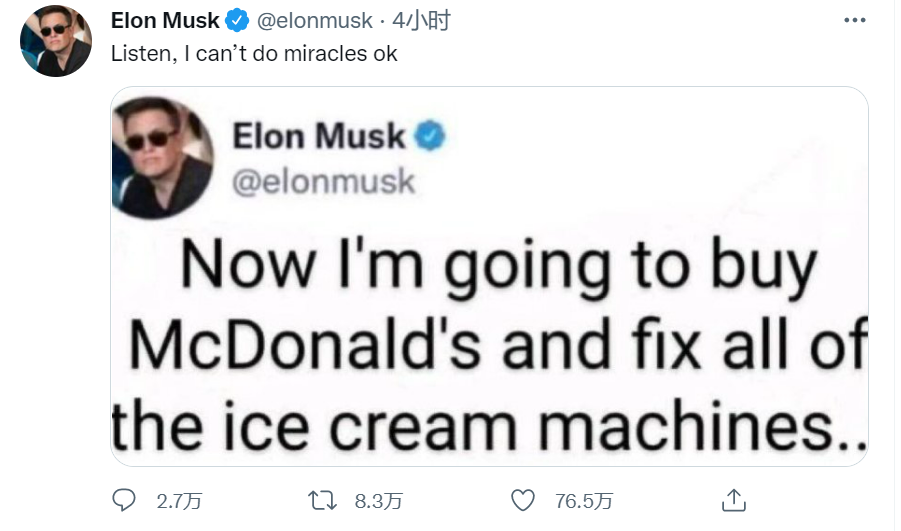Image resolution: width=901 pixels, height=531 pixels.
Task: Click the 'Elon Musk' name inside embedded image
Action: [x=319, y=136]
